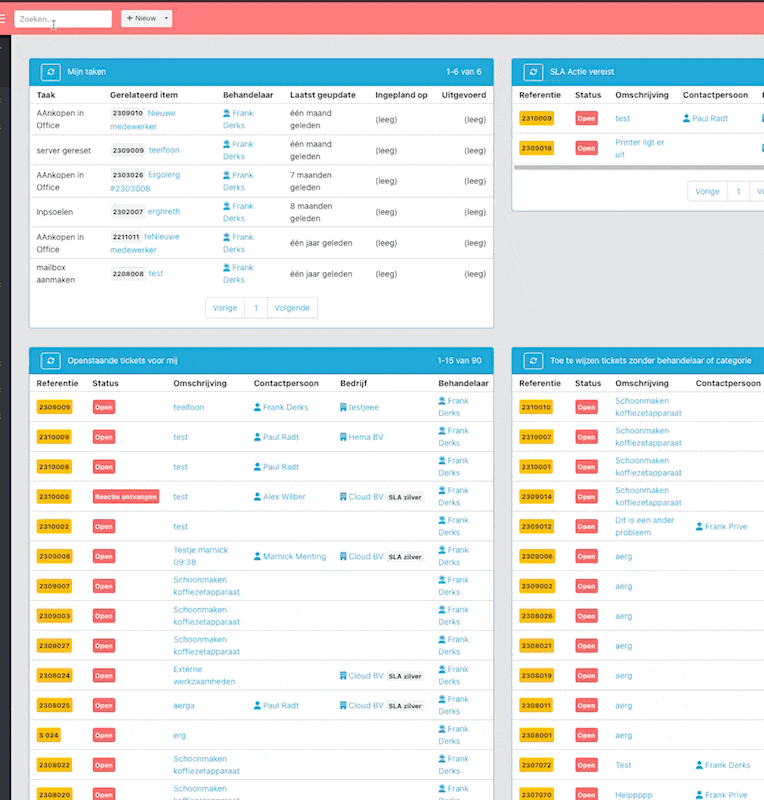The height and width of the screenshot is (800, 764).
Task: Open contact Alex Wilber
Action: (x=284, y=496)
